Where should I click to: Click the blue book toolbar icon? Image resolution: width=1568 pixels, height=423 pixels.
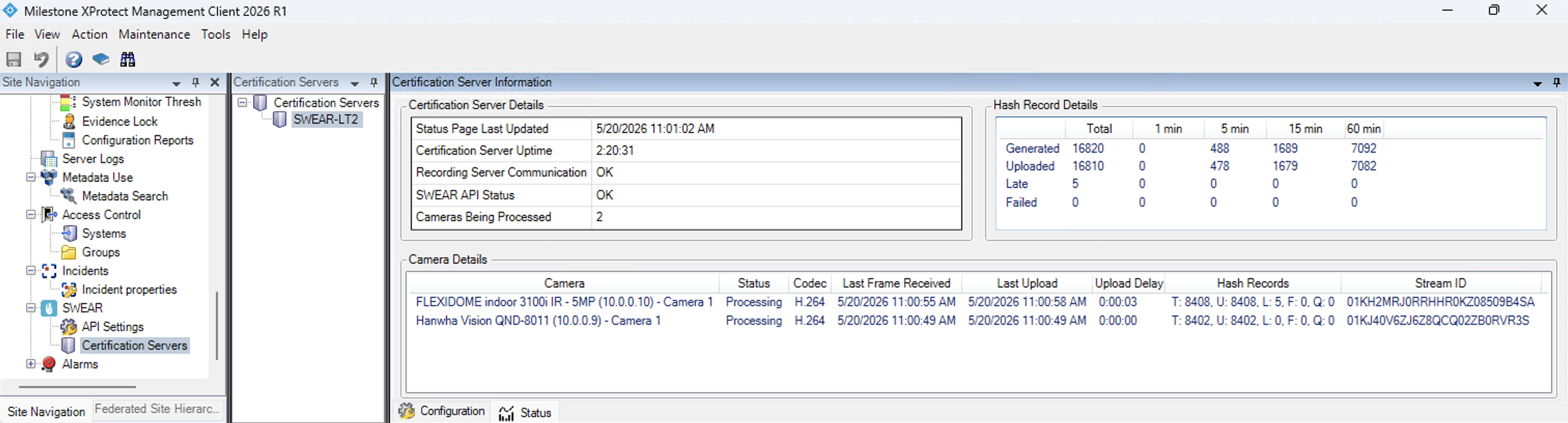pos(101,59)
